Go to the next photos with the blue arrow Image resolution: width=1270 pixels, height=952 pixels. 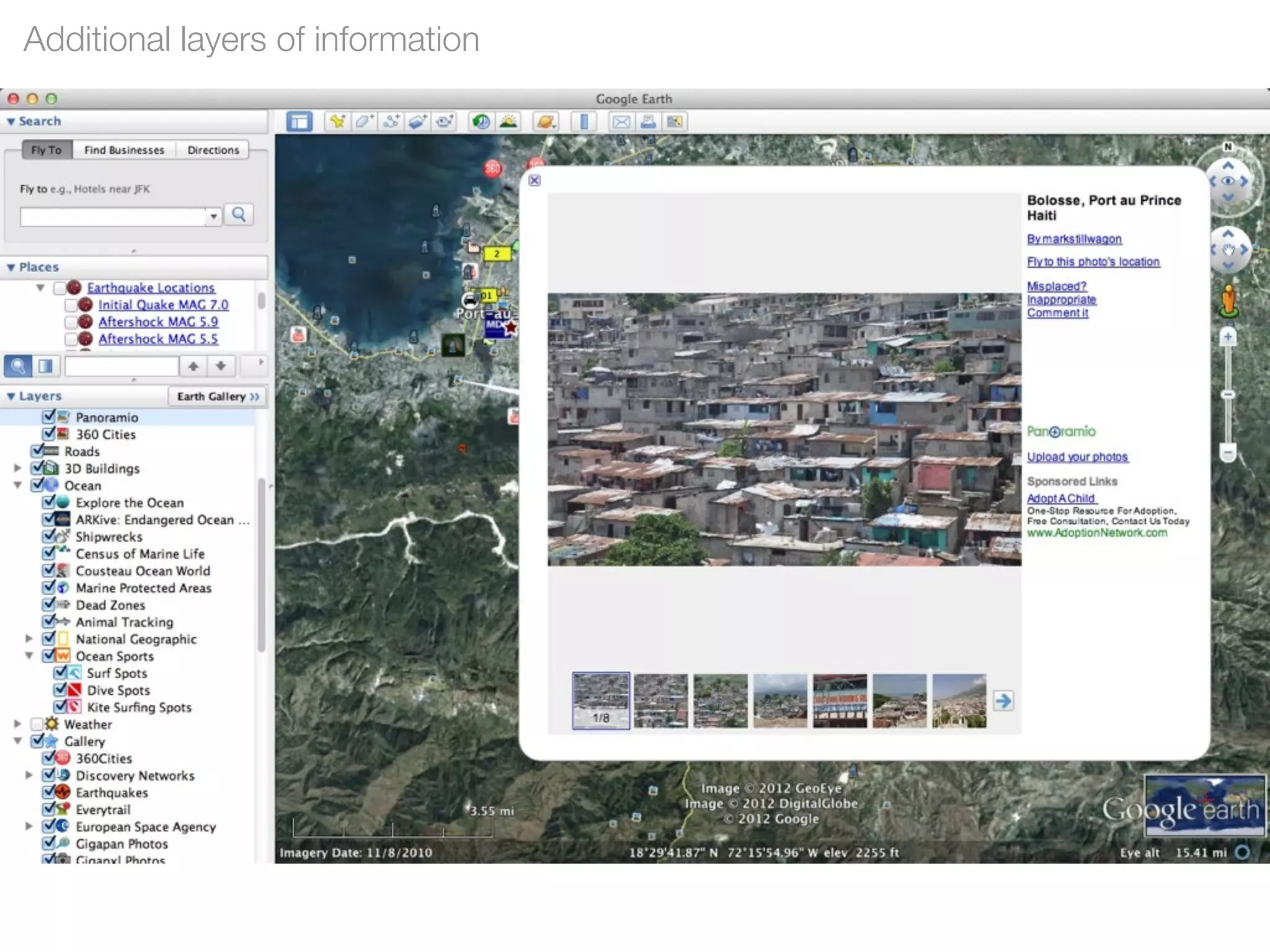[x=1003, y=701]
